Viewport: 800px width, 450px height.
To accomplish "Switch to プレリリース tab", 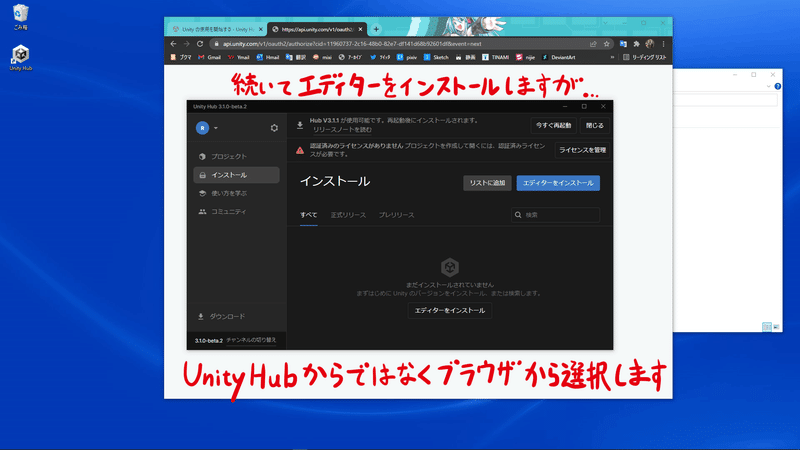I will [396, 215].
